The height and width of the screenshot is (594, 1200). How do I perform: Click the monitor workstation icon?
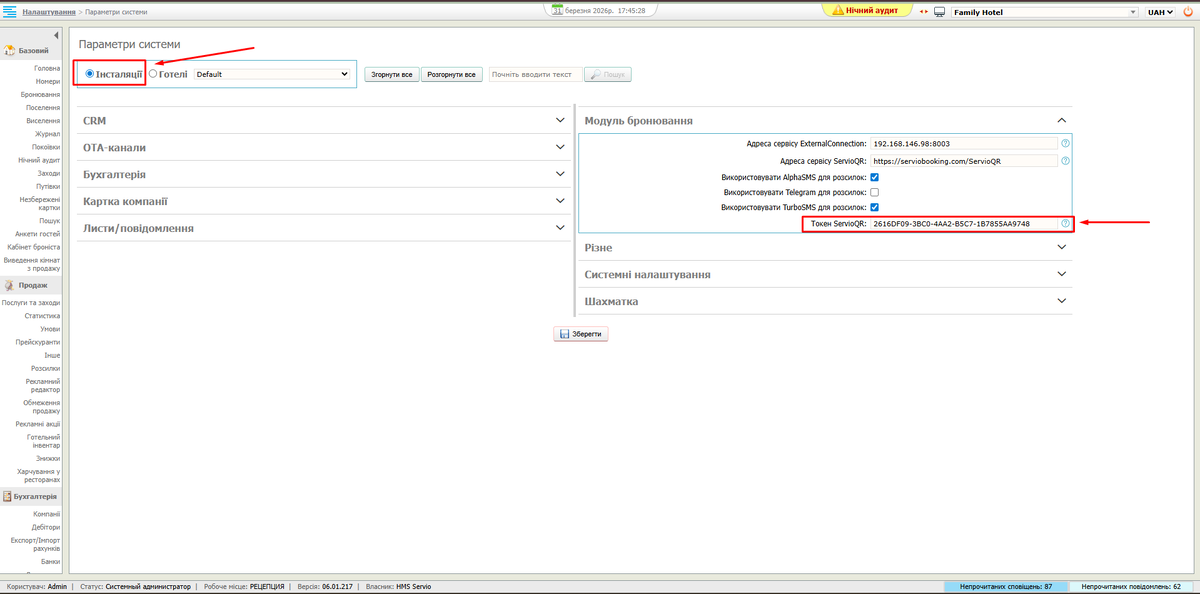938,12
